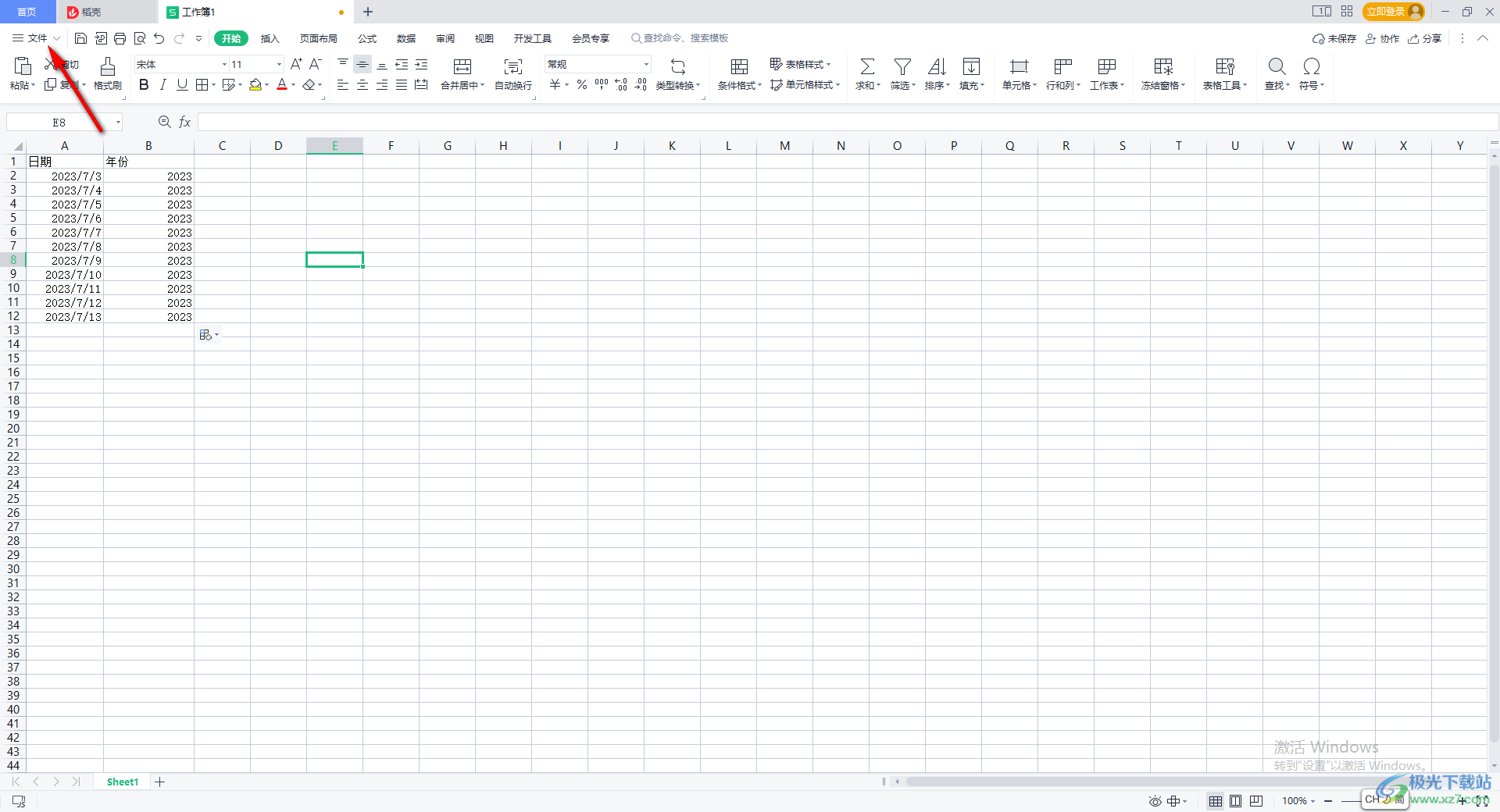1500x812 pixels.
Task: Open Table Style (表格样式) dropdown
Action: pyautogui.click(x=800, y=64)
